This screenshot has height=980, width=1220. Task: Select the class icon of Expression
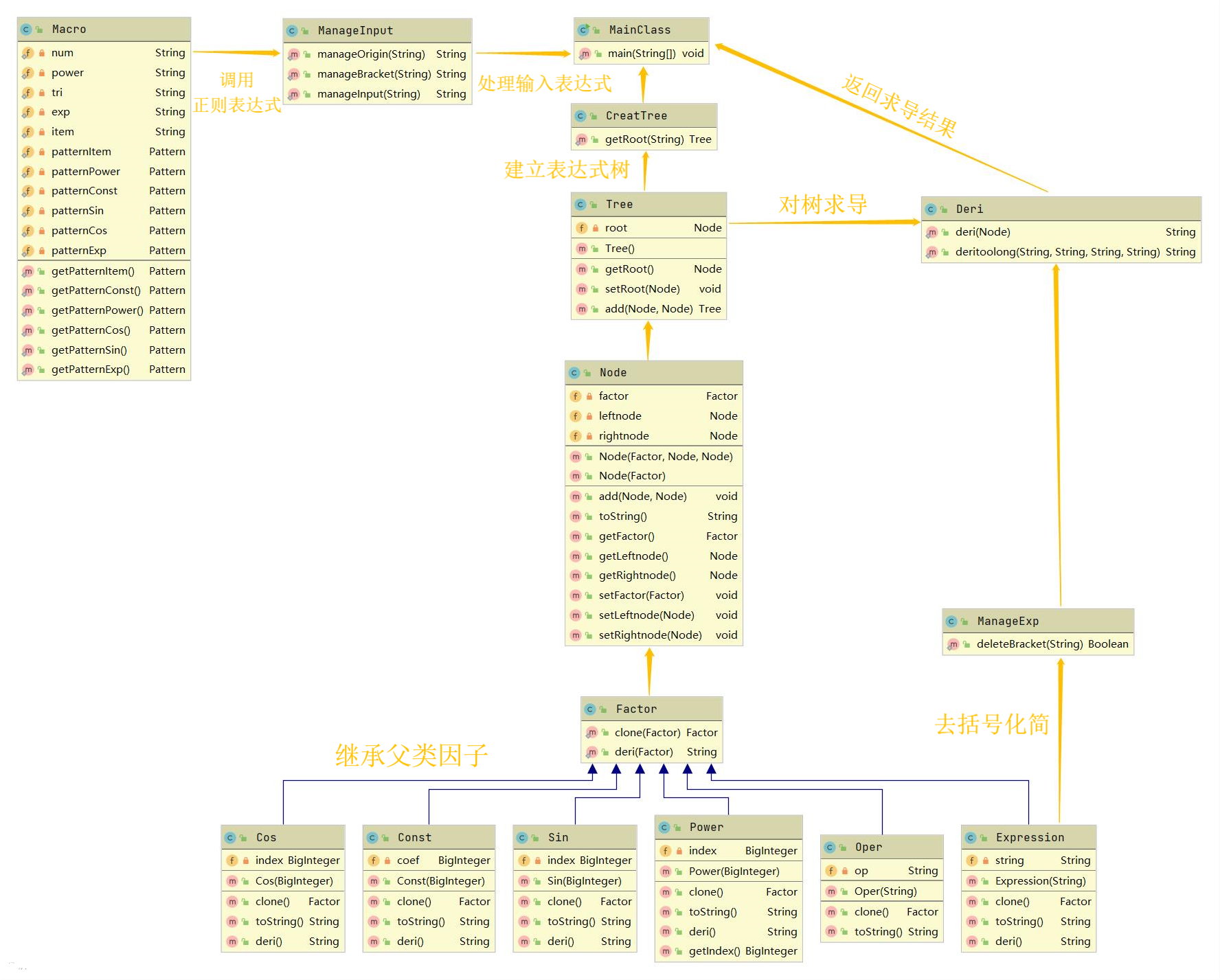pyautogui.click(x=971, y=837)
